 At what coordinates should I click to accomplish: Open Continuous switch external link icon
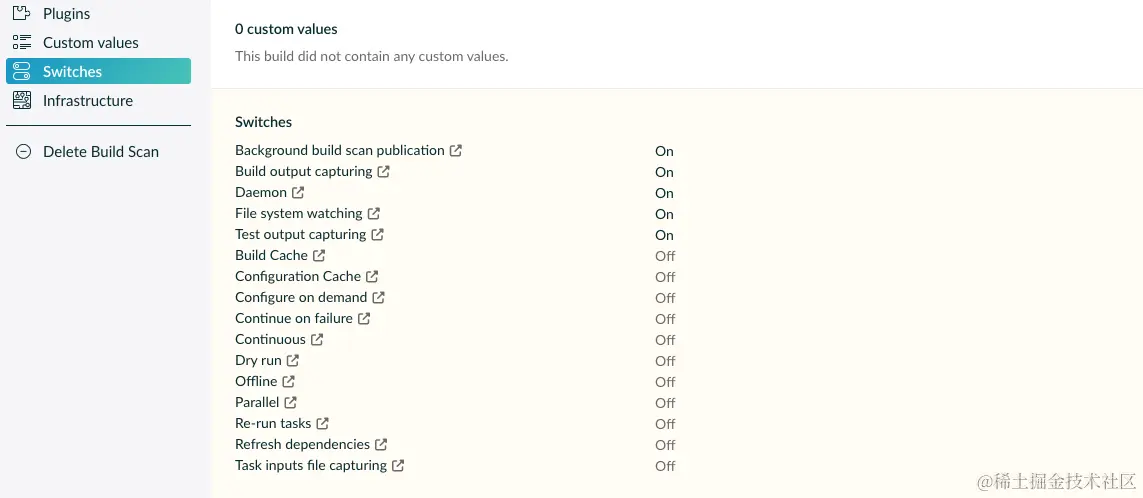(317, 340)
